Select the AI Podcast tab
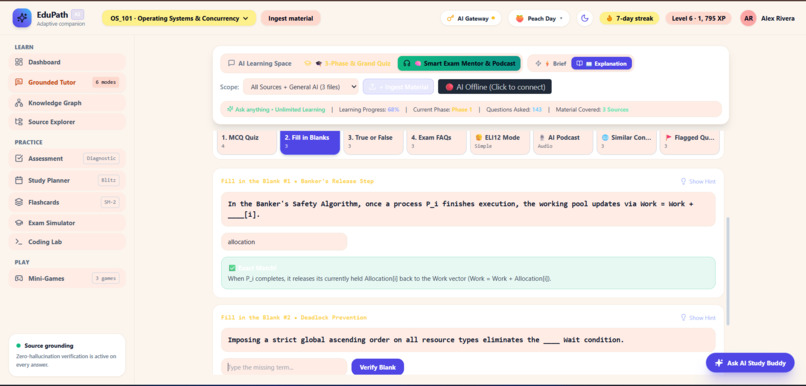Image resolution: width=806 pixels, height=386 pixels. click(563, 142)
